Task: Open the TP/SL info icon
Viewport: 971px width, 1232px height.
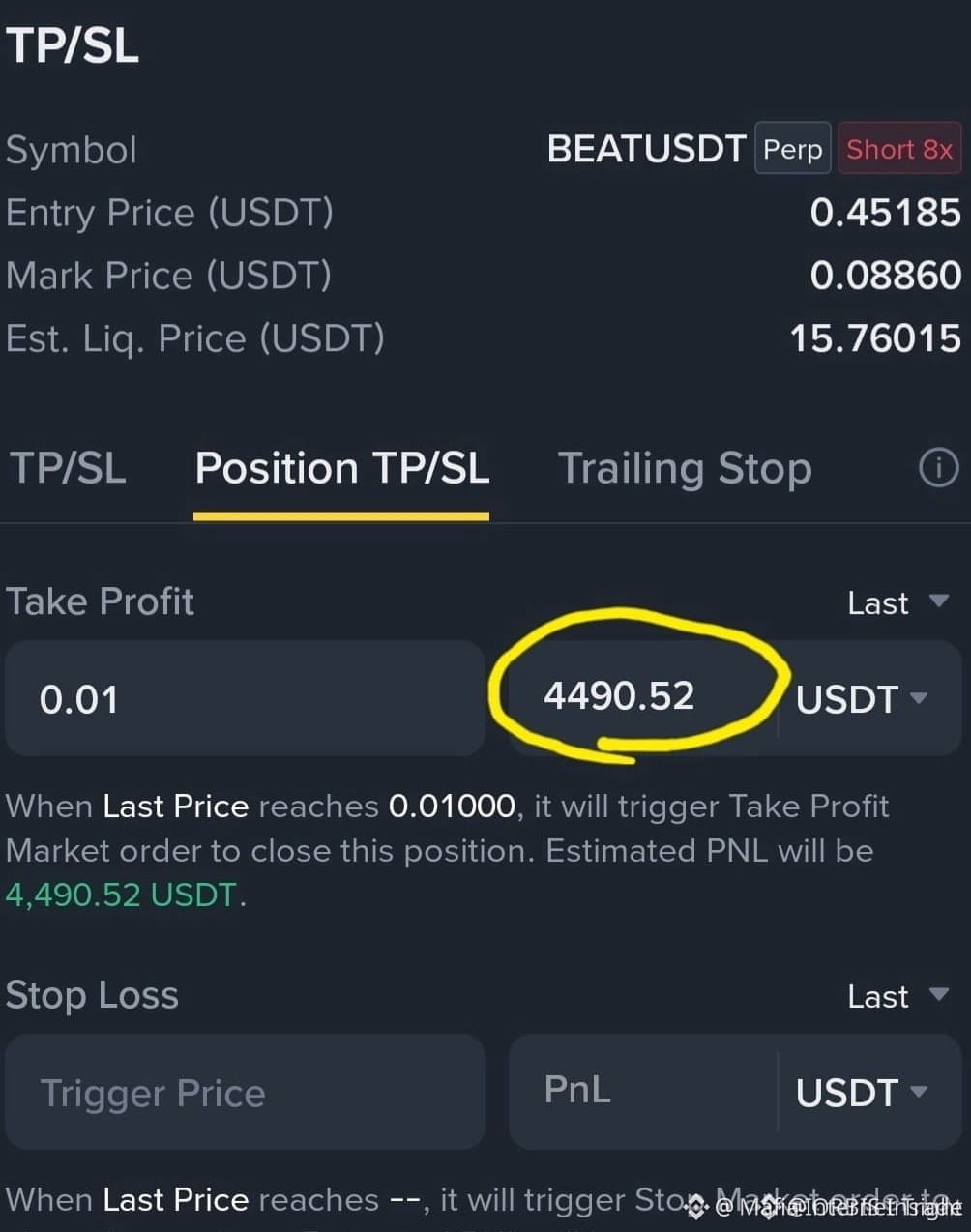Action: pyautogui.click(x=938, y=469)
